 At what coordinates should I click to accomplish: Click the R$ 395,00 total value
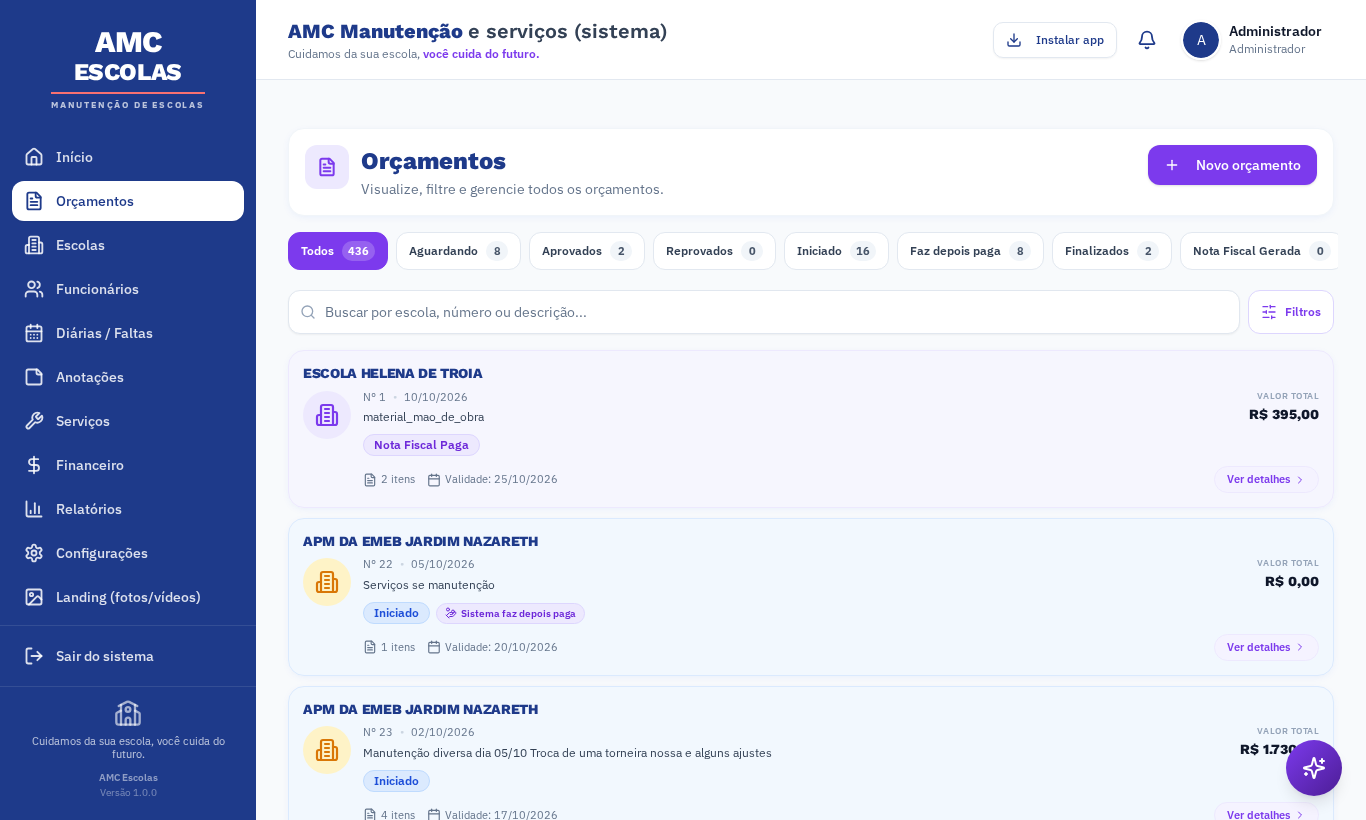[x=1284, y=414]
